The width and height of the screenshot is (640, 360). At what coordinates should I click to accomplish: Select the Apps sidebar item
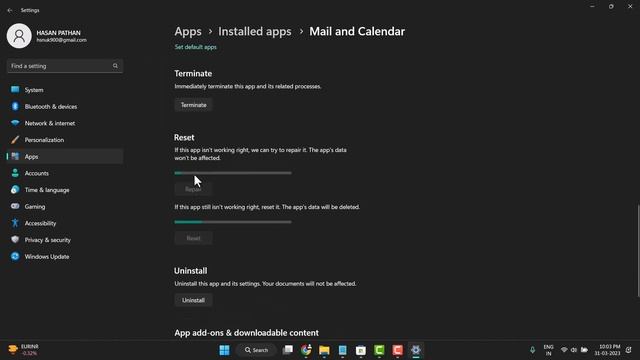tap(65, 157)
